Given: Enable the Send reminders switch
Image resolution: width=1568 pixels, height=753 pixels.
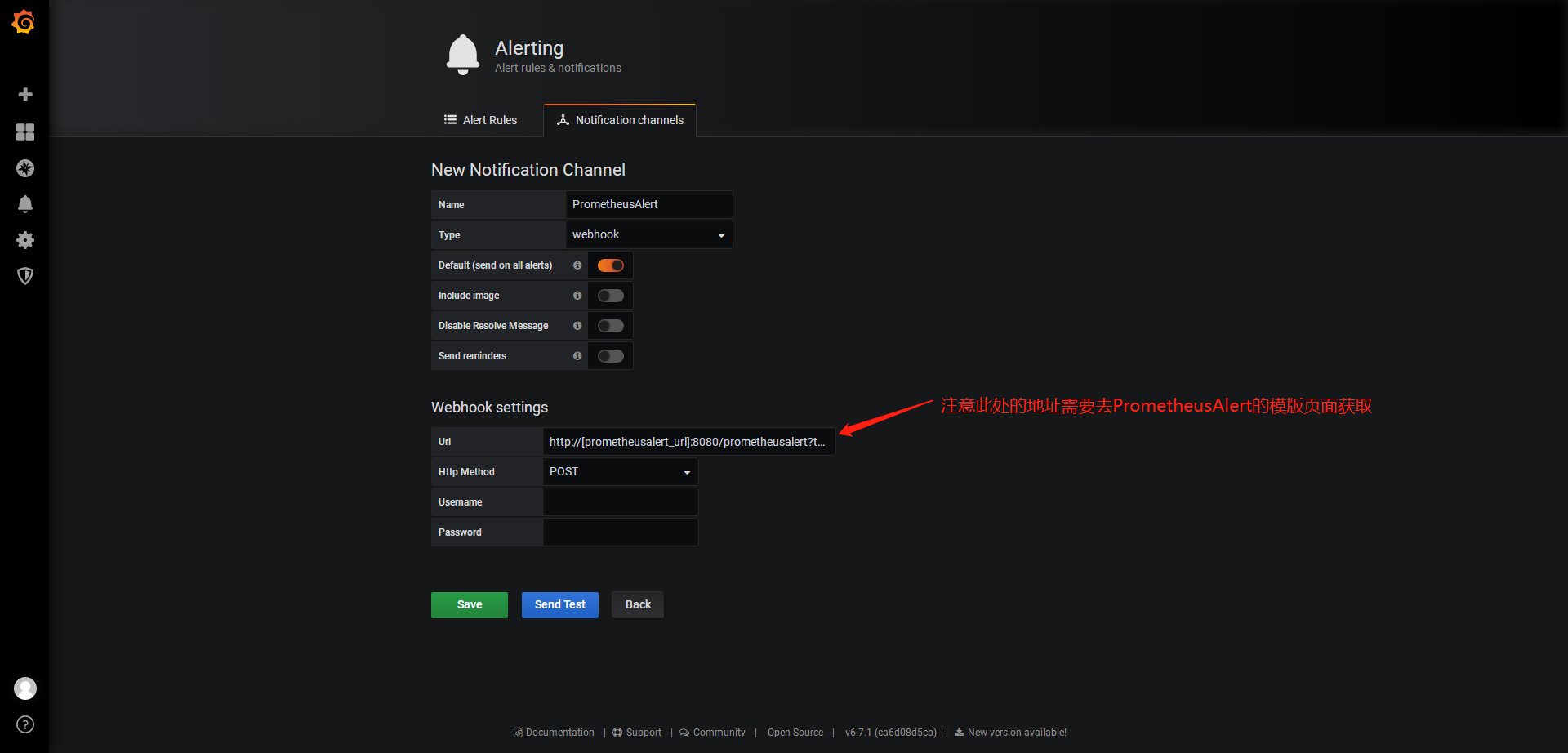Looking at the screenshot, I should coord(610,356).
